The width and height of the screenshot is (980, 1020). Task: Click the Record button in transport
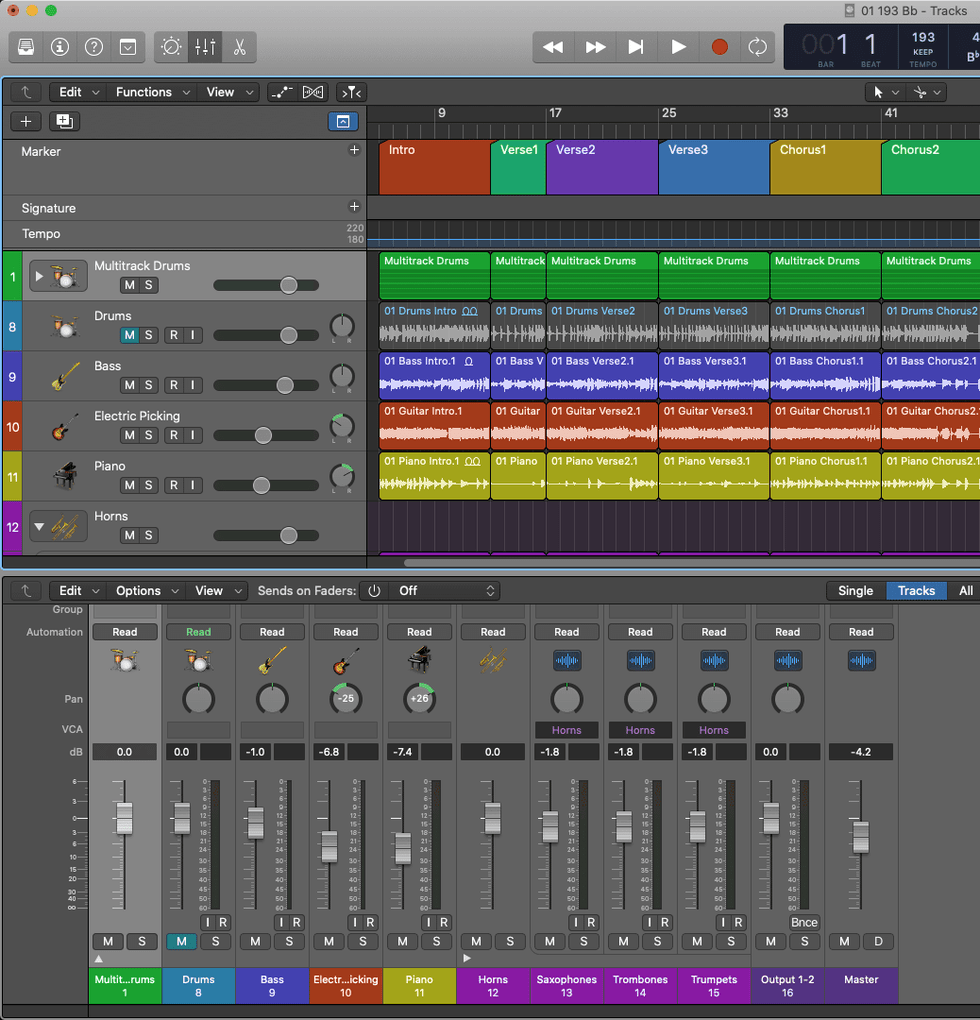click(719, 47)
